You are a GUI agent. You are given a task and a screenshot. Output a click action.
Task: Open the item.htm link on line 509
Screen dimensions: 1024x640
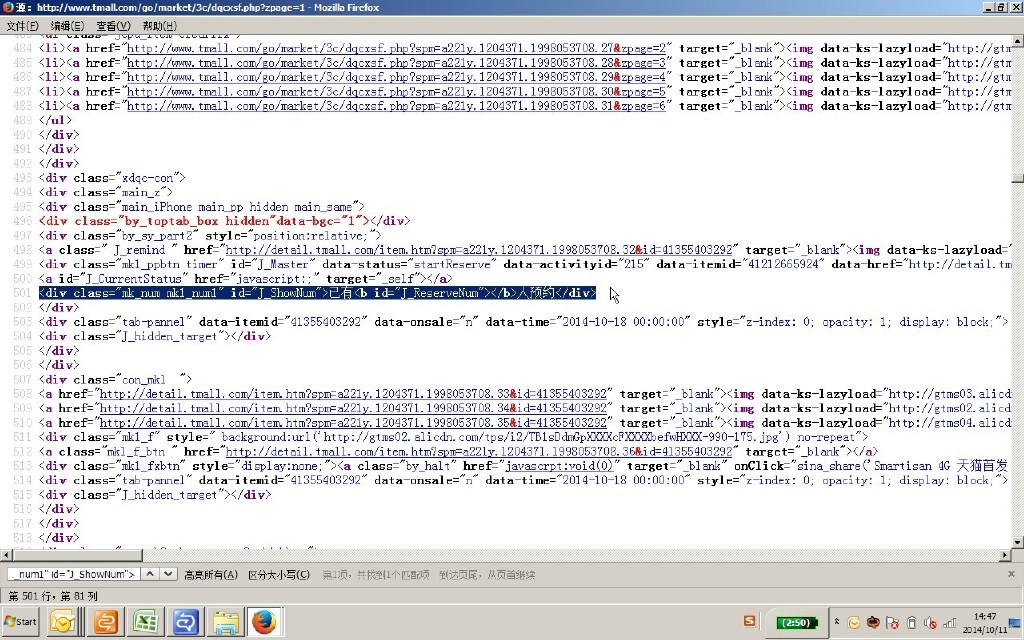tap(353, 408)
